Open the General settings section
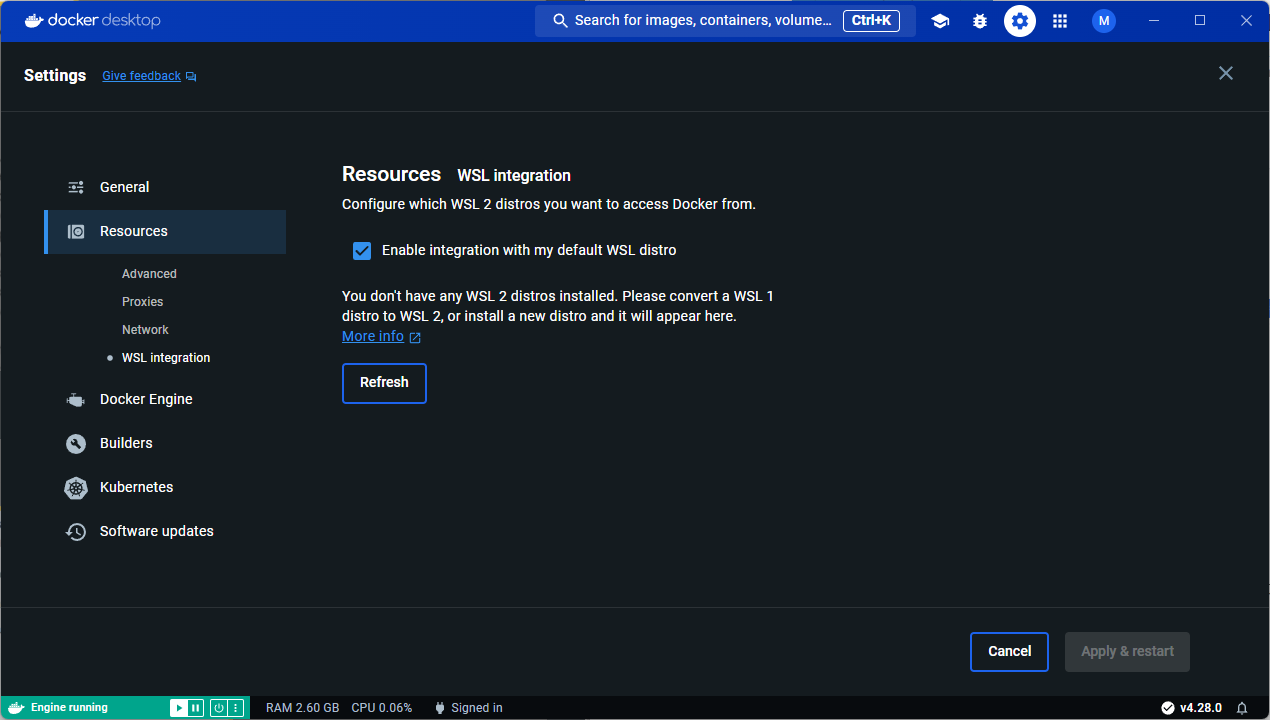1270x720 pixels. [165, 187]
